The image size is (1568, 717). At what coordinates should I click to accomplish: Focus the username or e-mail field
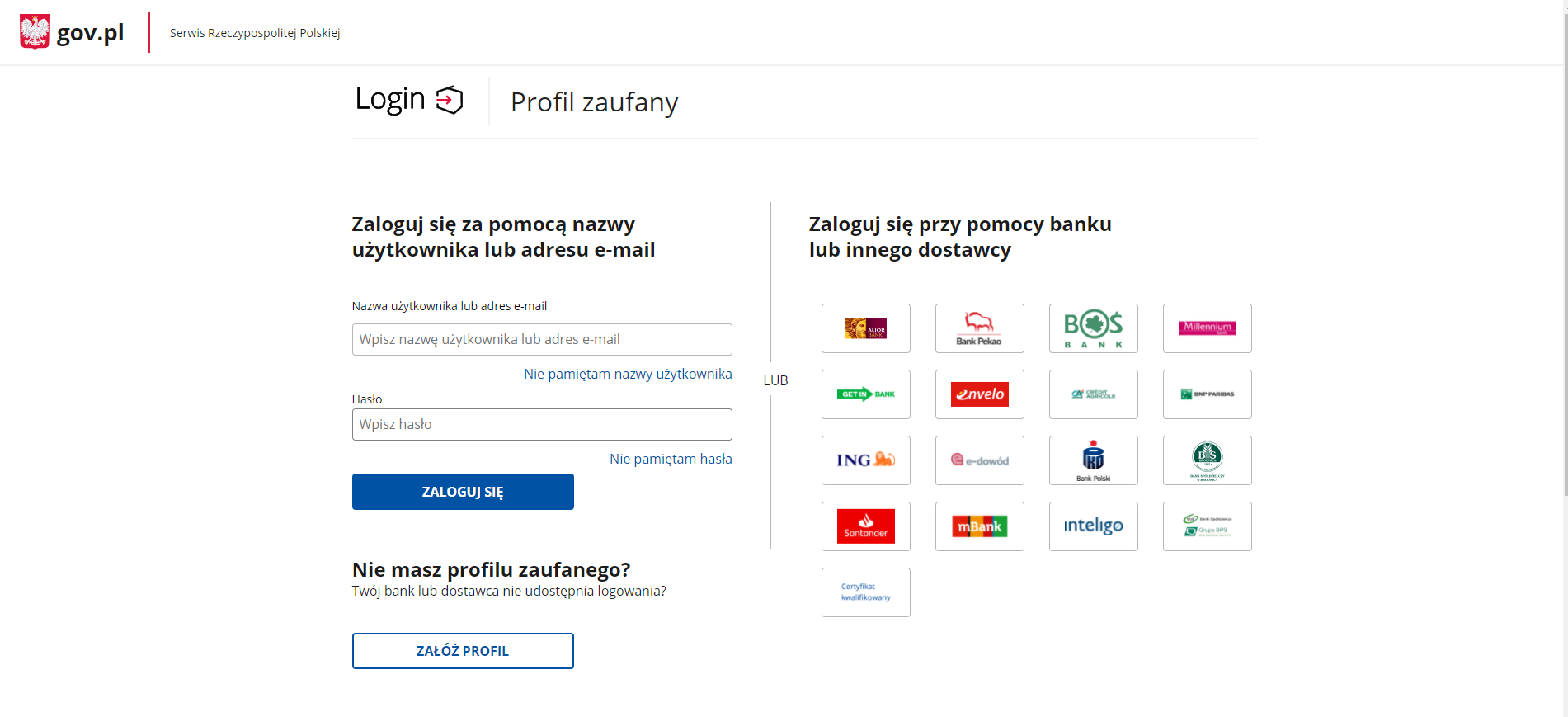click(x=542, y=339)
